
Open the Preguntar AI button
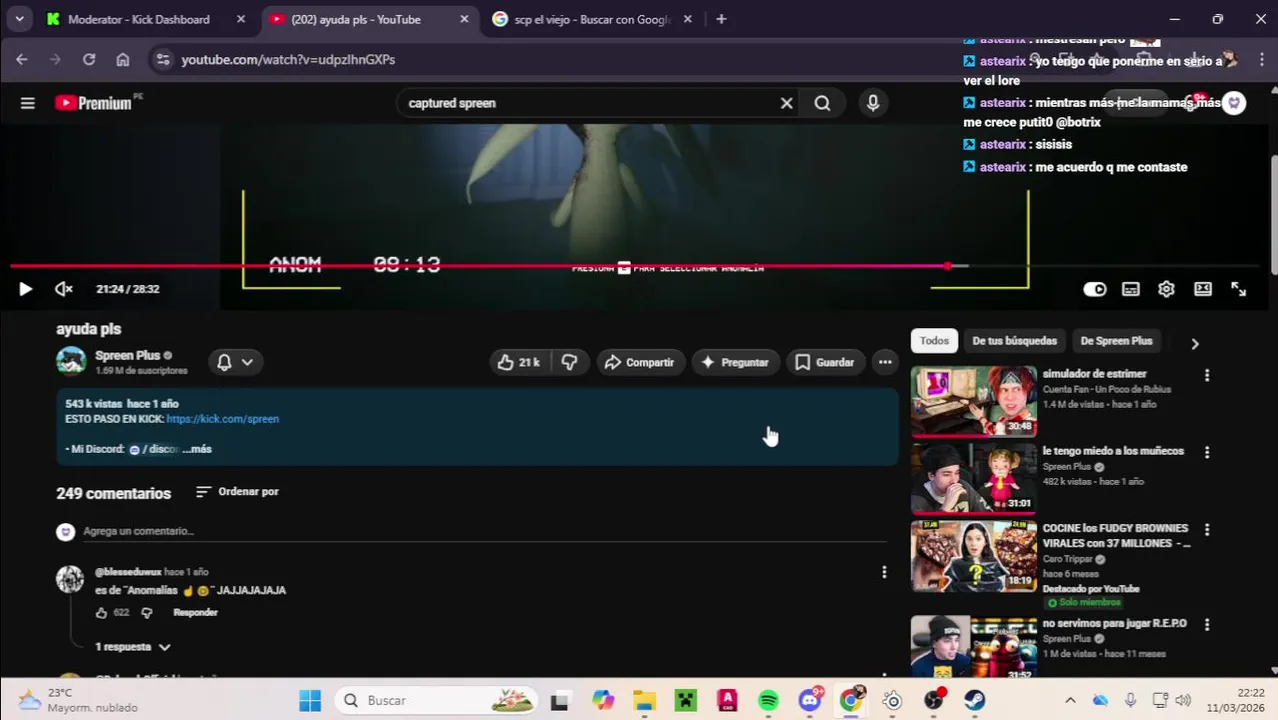735,362
